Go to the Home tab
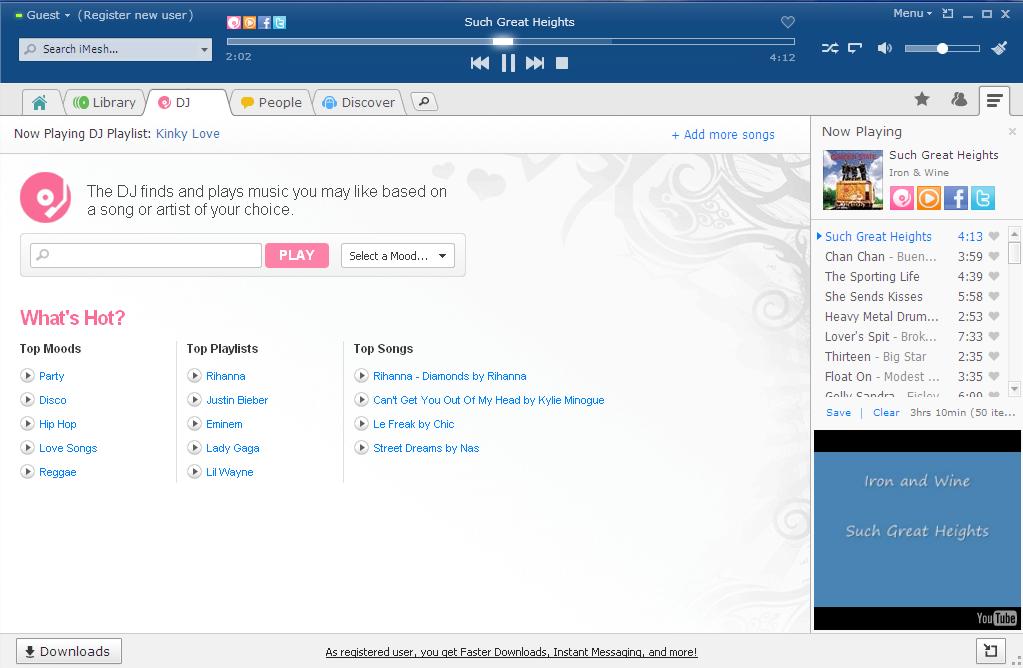The width and height of the screenshot is (1023, 668). (x=39, y=102)
